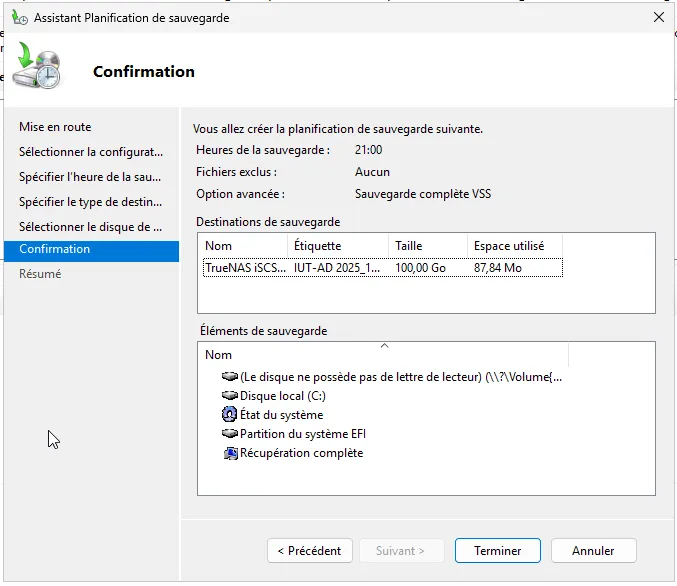677x586 pixels.
Task: Go to the Mise en route step
Action: 55,127
